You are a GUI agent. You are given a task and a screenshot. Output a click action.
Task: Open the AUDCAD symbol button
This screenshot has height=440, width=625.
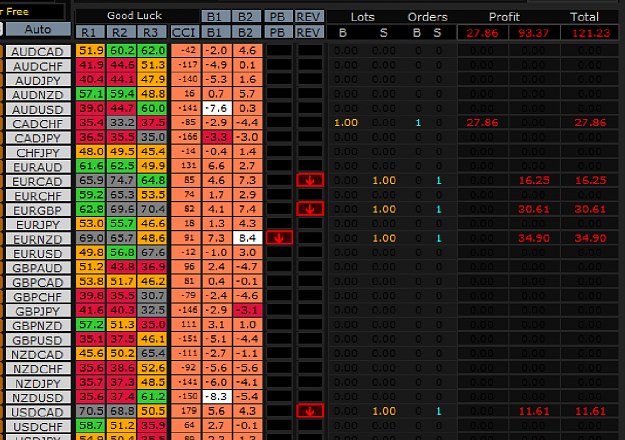[x=38, y=51]
